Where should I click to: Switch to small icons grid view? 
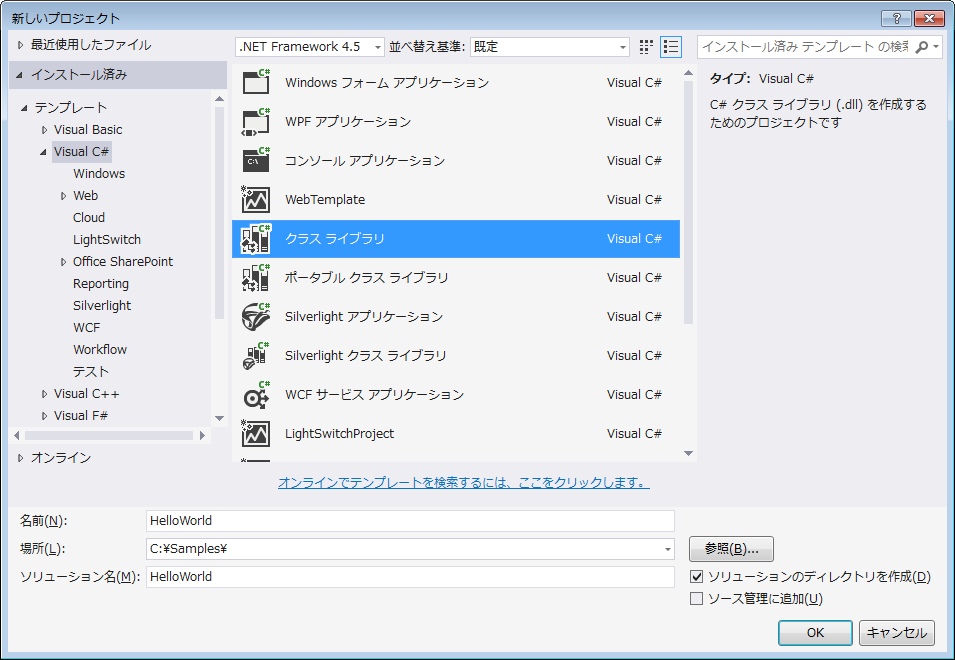pyautogui.click(x=646, y=47)
